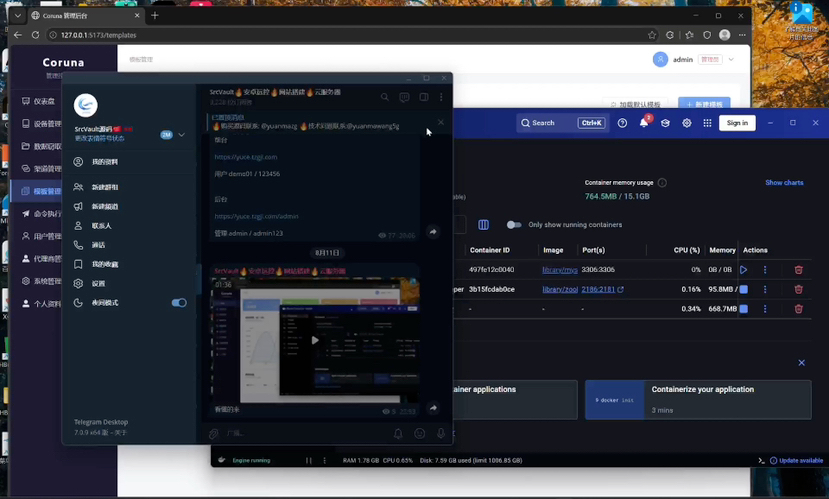Close the Docker walkthroughs section
Image resolution: width=829 pixels, height=499 pixels.
pos(802,363)
